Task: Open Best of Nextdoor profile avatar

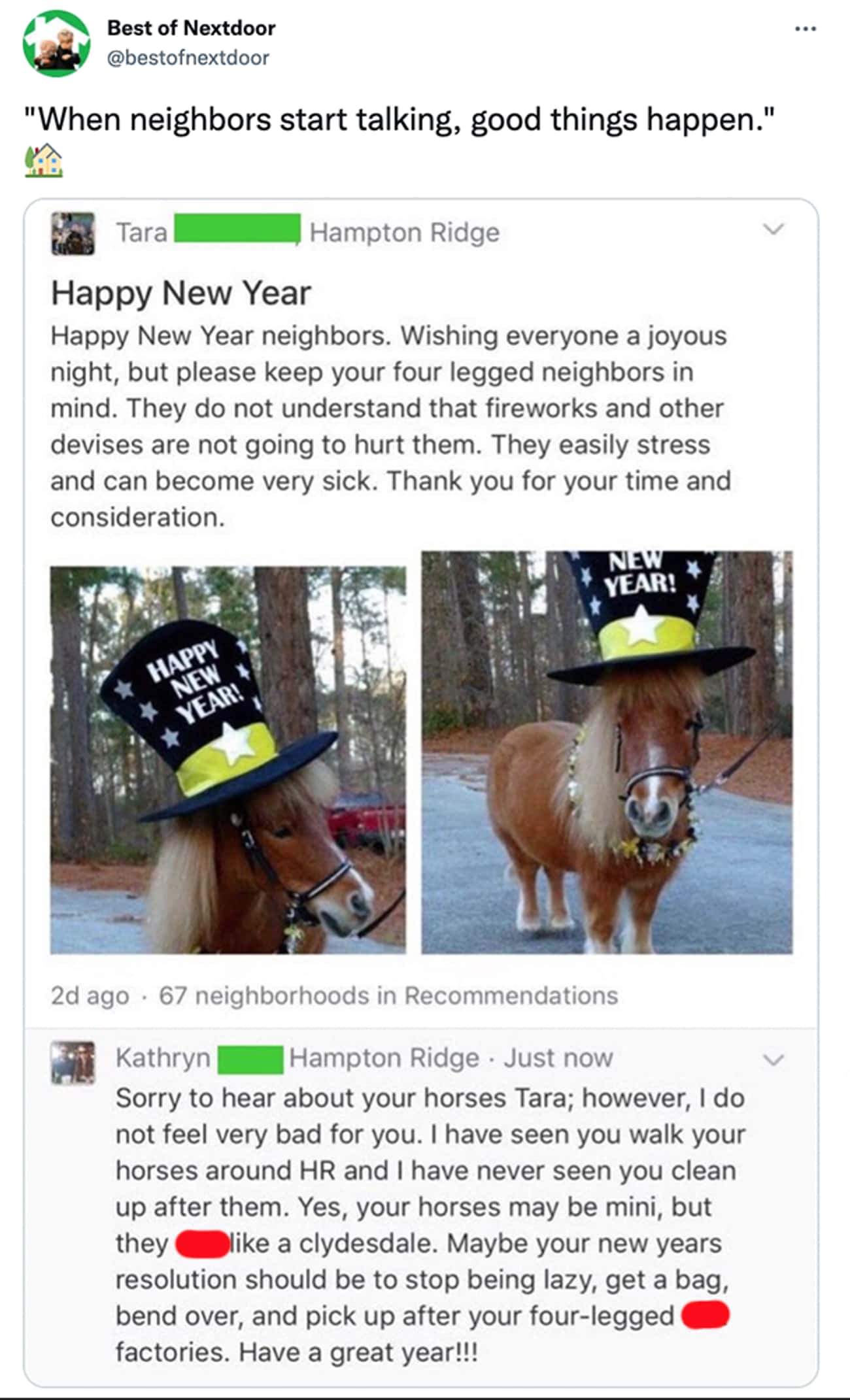Action: tap(56, 43)
